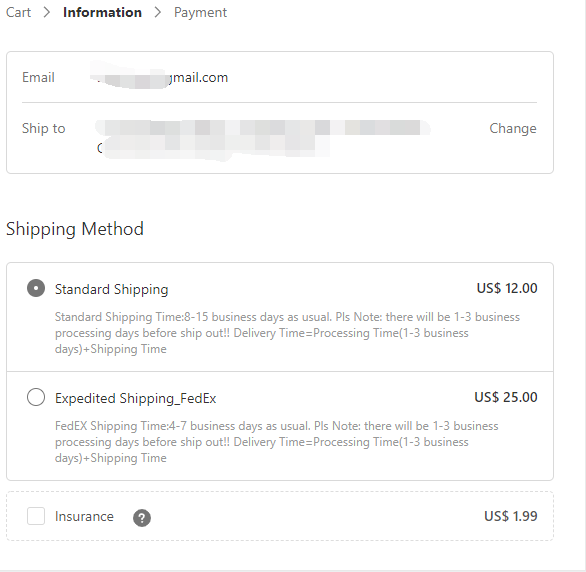Jump to the Payment breadcrumb step

point(200,12)
